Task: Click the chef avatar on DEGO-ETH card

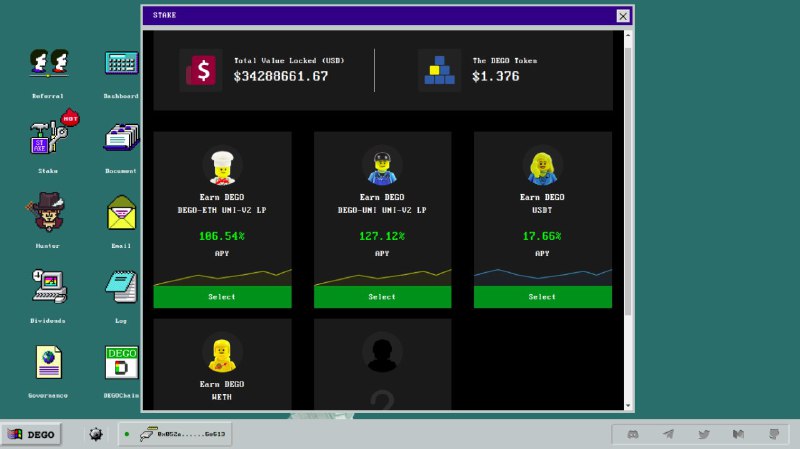Action: tap(222, 166)
